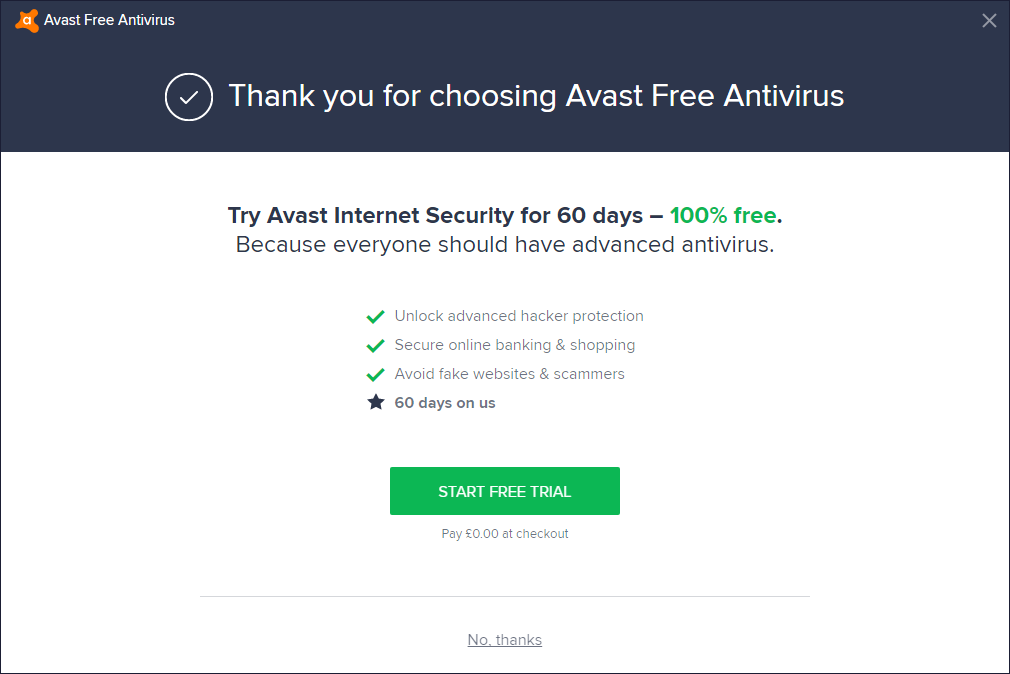Image resolution: width=1010 pixels, height=674 pixels.
Task: Select the Avoid fake websites & scammers text
Action: point(509,374)
